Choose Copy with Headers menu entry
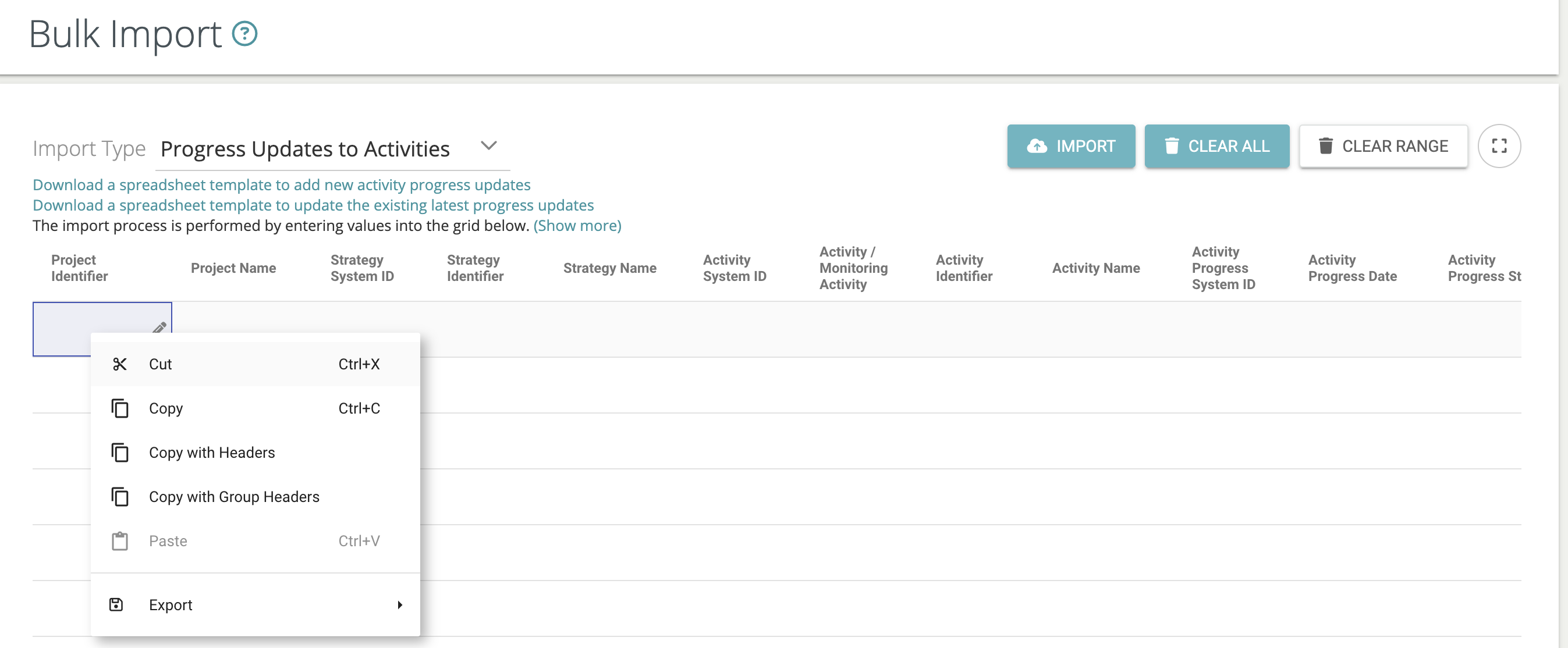Viewport: 1568px width, 648px height. (212, 453)
